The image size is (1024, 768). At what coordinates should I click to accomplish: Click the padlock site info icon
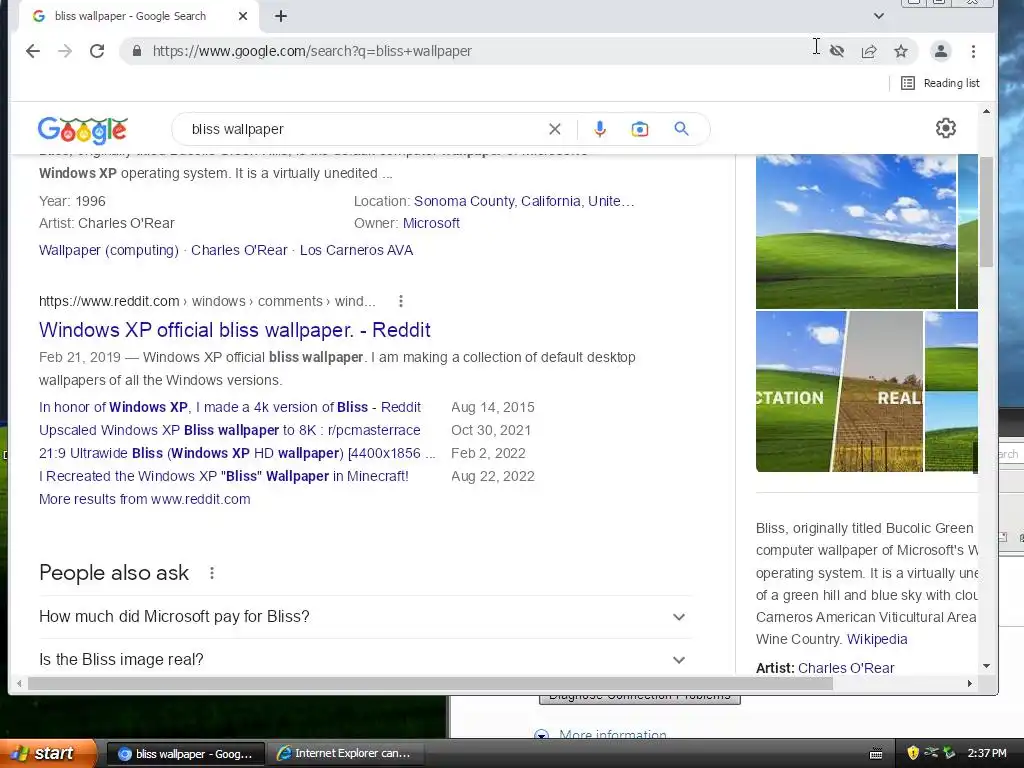(x=136, y=51)
